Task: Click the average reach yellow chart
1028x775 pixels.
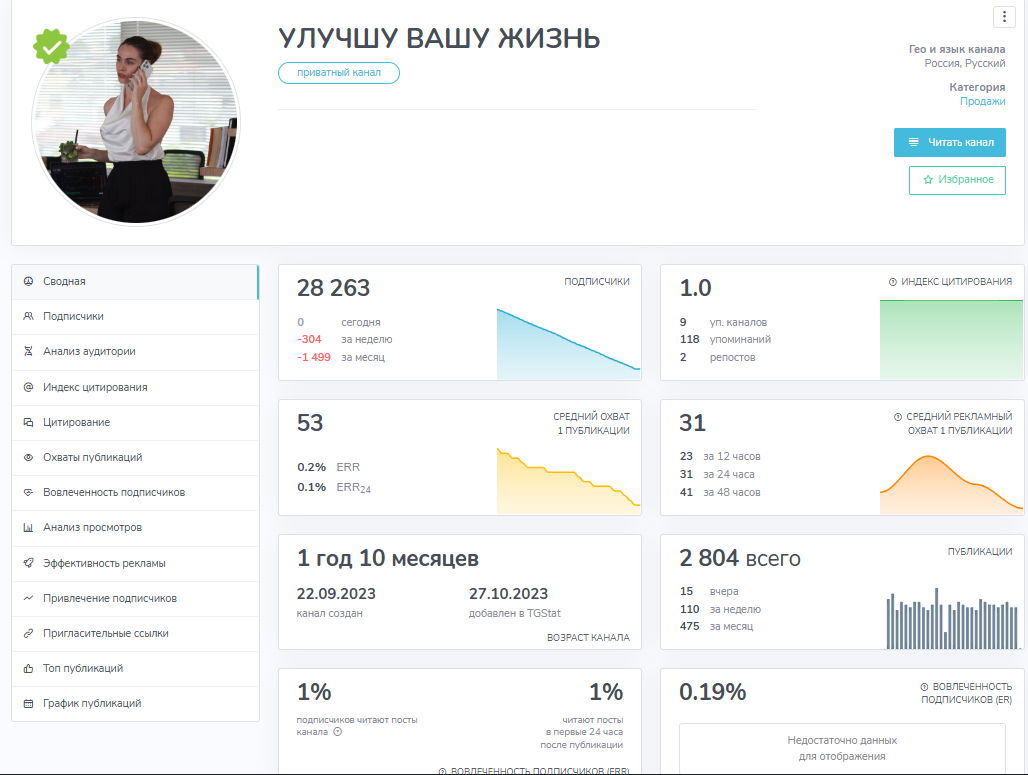Action: tap(568, 481)
